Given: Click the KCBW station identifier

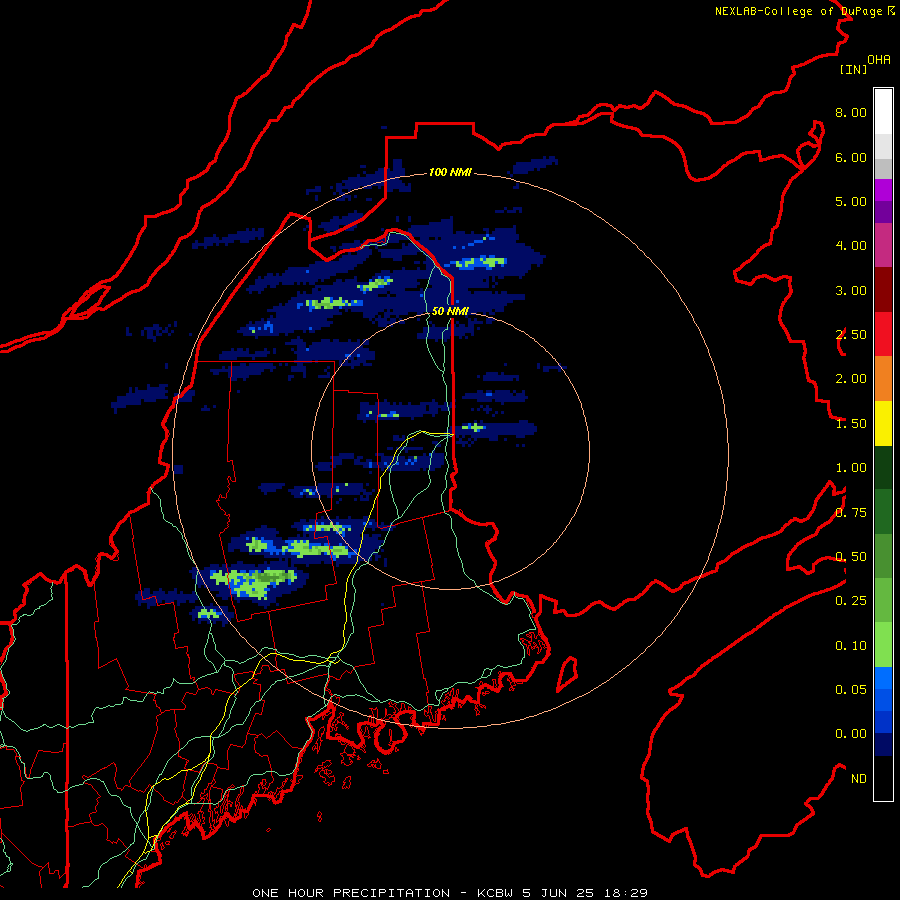Looking at the screenshot, I should pos(496,893).
